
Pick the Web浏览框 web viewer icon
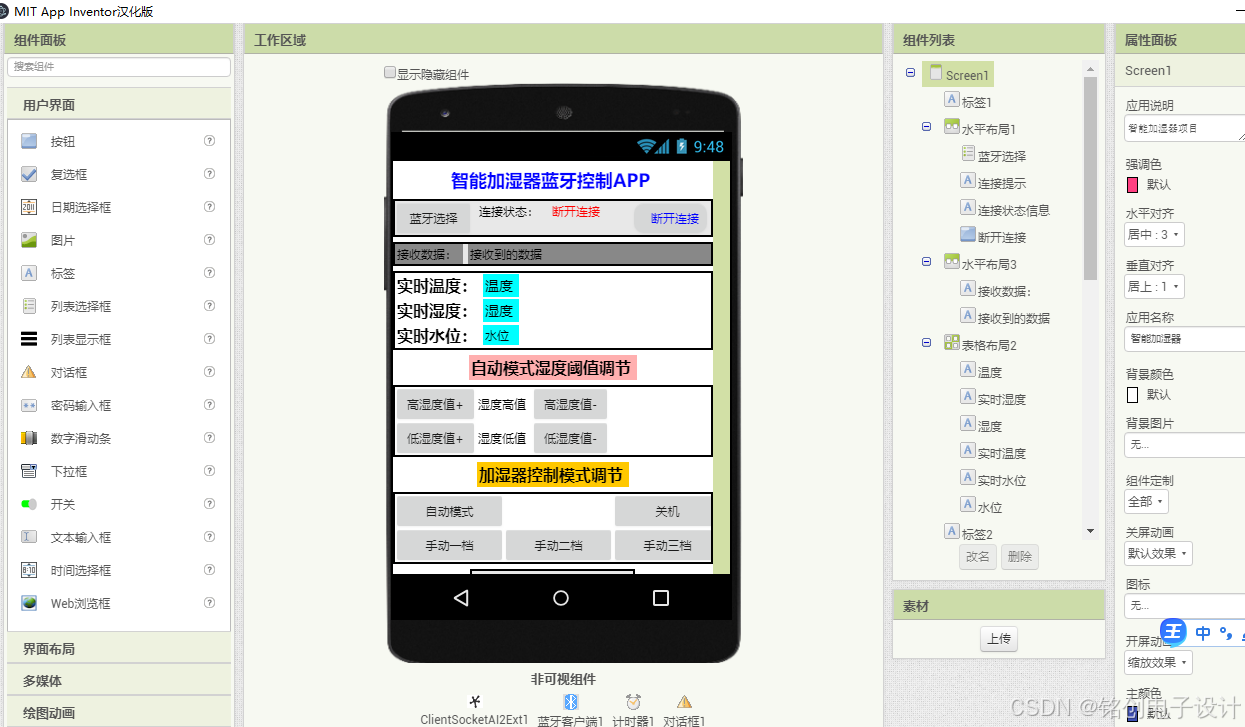coord(29,603)
